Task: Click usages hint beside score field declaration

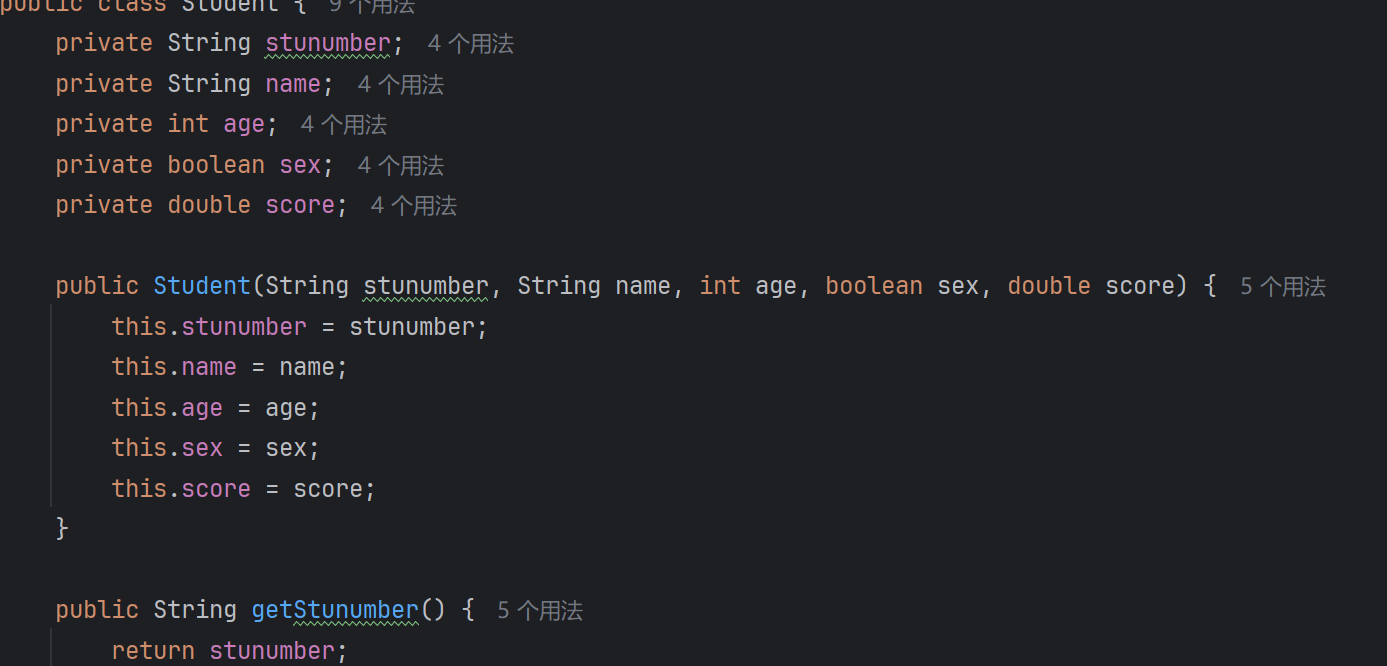Action: pos(413,206)
